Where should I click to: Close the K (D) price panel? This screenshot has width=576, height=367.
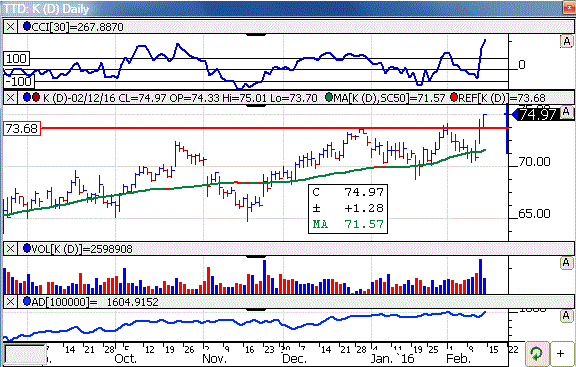pyautogui.click(x=10, y=98)
